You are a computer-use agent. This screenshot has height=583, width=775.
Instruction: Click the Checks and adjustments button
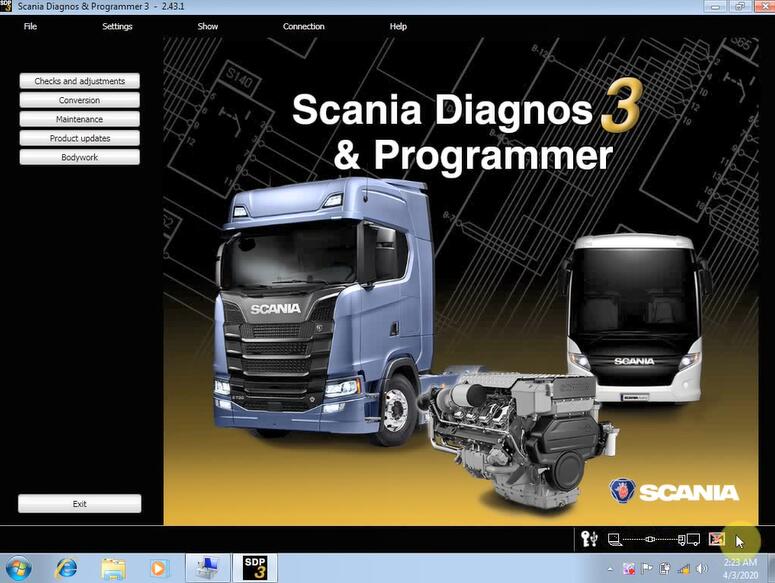80,81
